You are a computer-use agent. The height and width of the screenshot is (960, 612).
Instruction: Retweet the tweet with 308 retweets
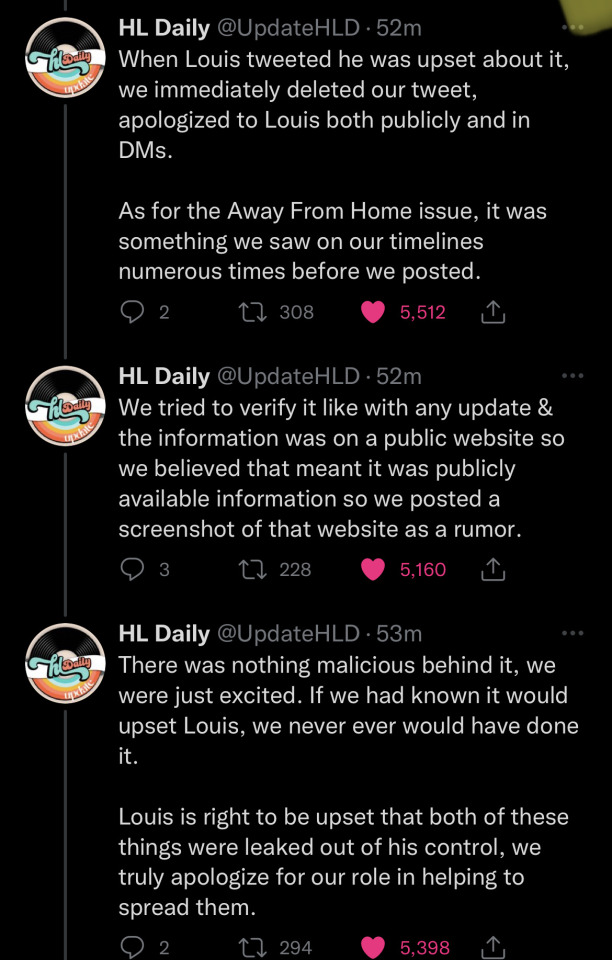click(x=253, y=312)
